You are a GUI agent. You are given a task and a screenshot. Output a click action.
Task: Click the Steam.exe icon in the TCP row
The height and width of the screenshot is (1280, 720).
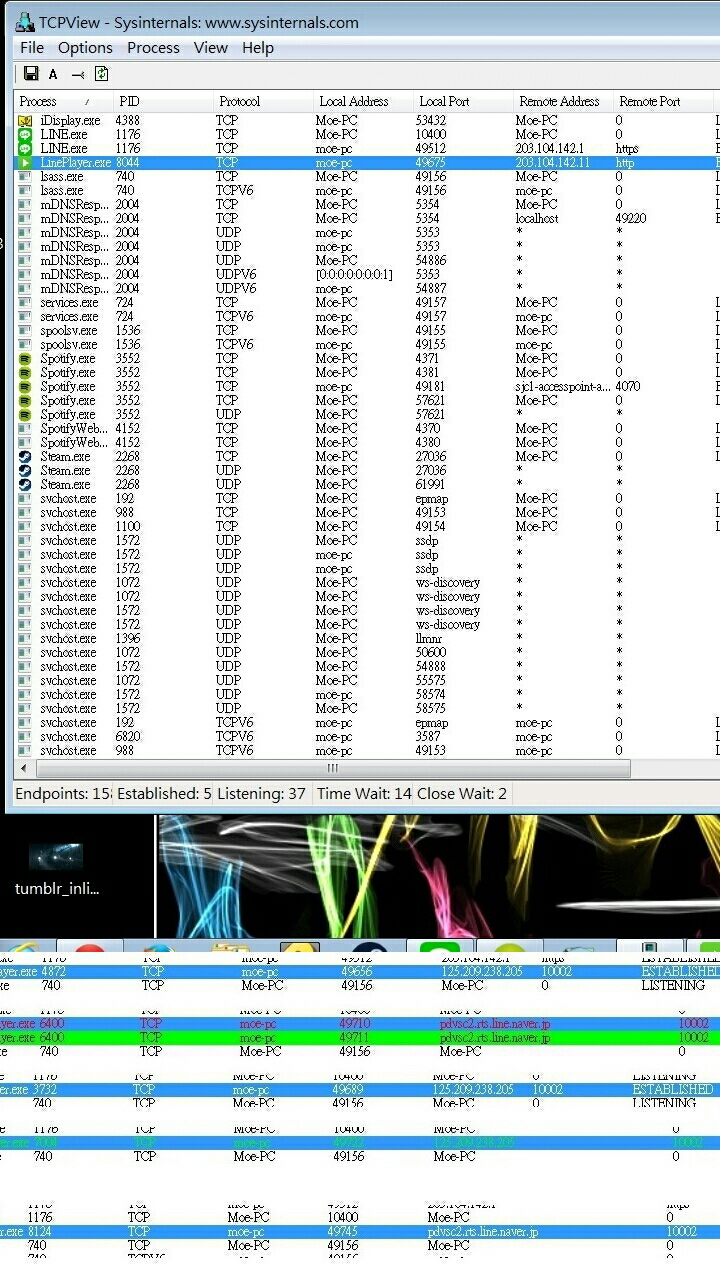25,456
